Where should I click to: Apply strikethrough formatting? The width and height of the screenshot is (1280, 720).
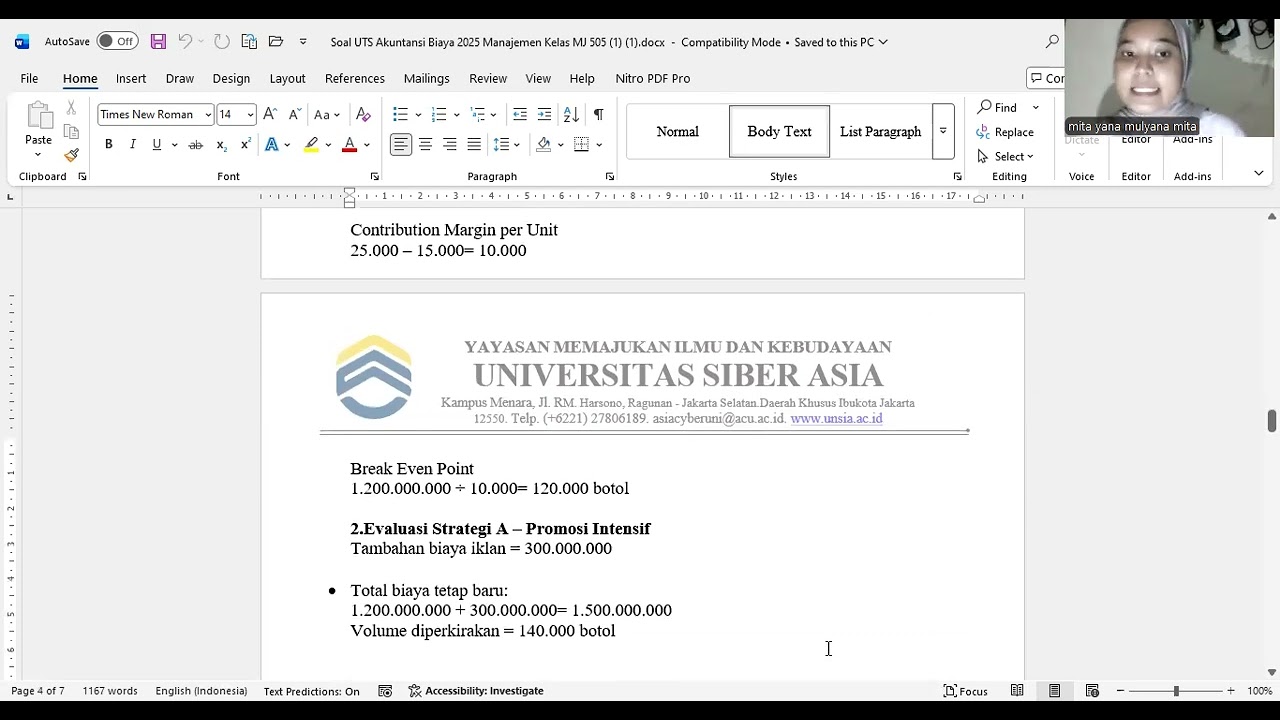pyautogui.click(x=196, y=145)
